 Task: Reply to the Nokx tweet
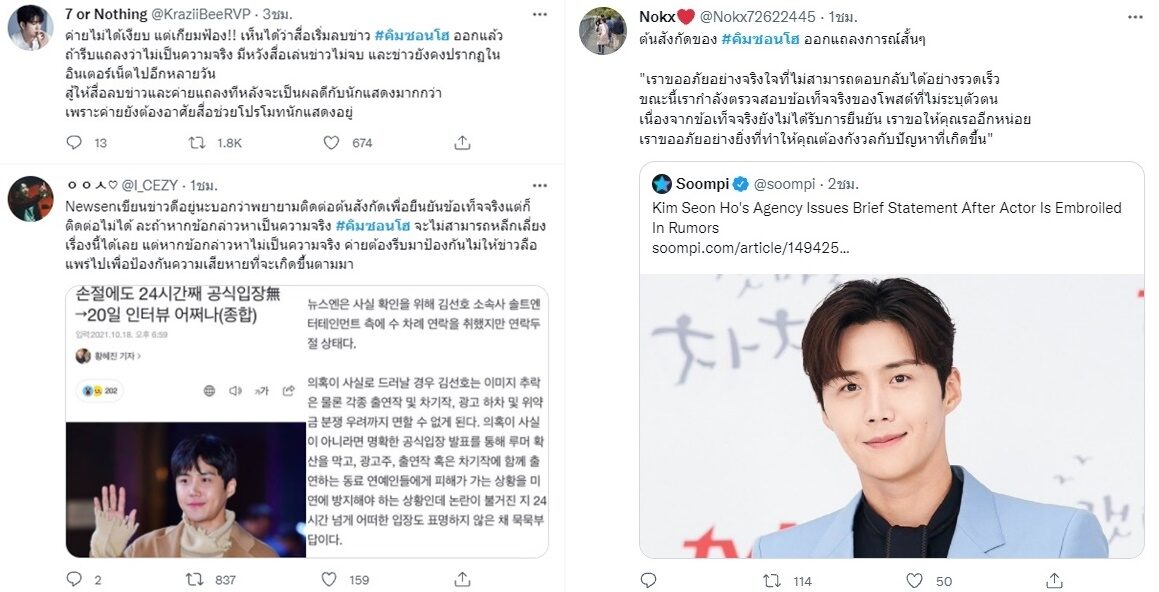coord(648,581)
